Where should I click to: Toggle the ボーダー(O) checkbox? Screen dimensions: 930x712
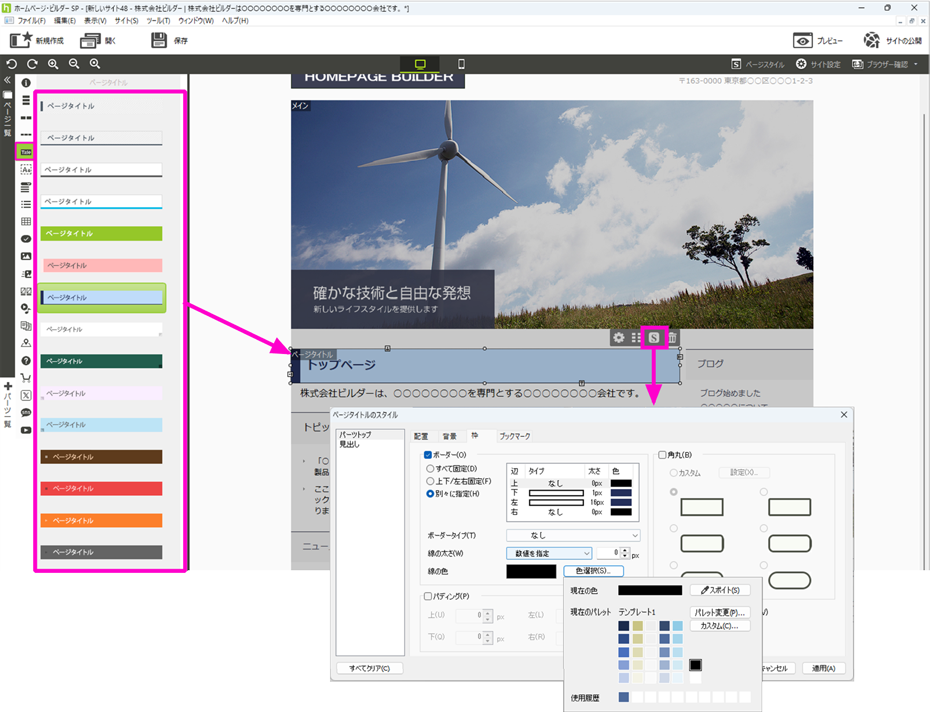428,455
